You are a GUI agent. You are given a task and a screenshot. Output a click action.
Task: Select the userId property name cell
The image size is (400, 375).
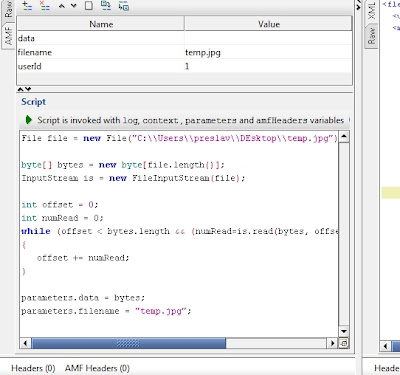pyautogui.click(x=101, y=66)
